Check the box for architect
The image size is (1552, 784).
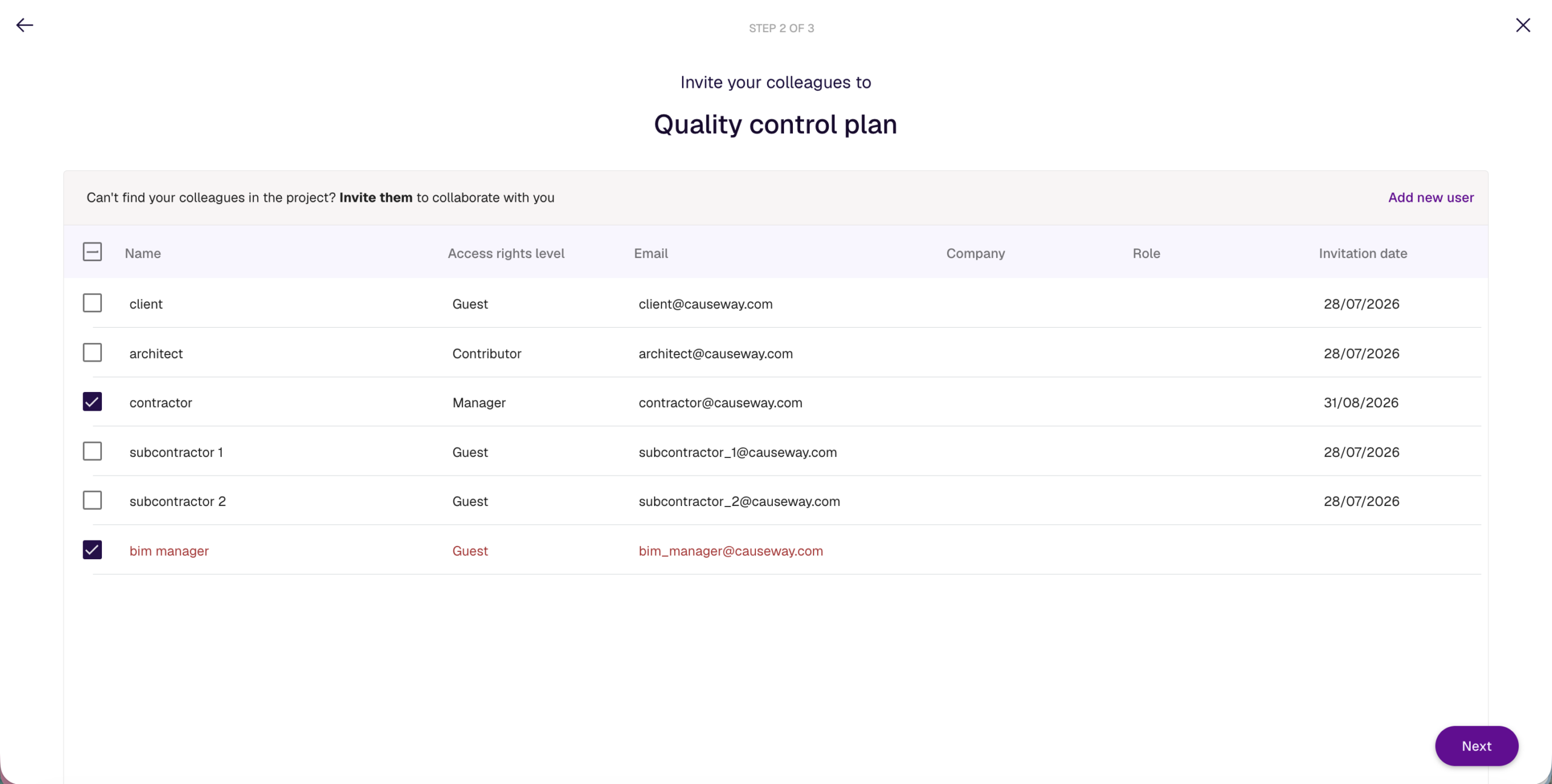pos(92,353)
